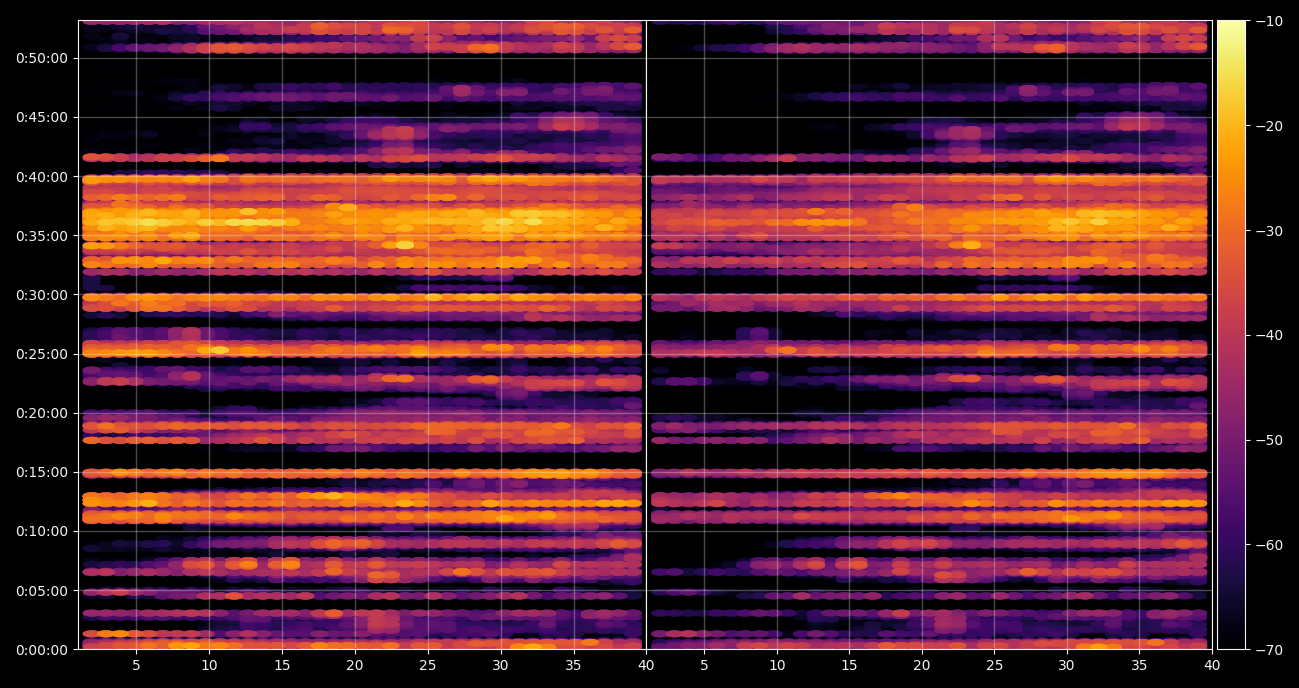1299x688 pixels.
Task: Click the 0:20:00 time axis label
Action: point(41,413)
